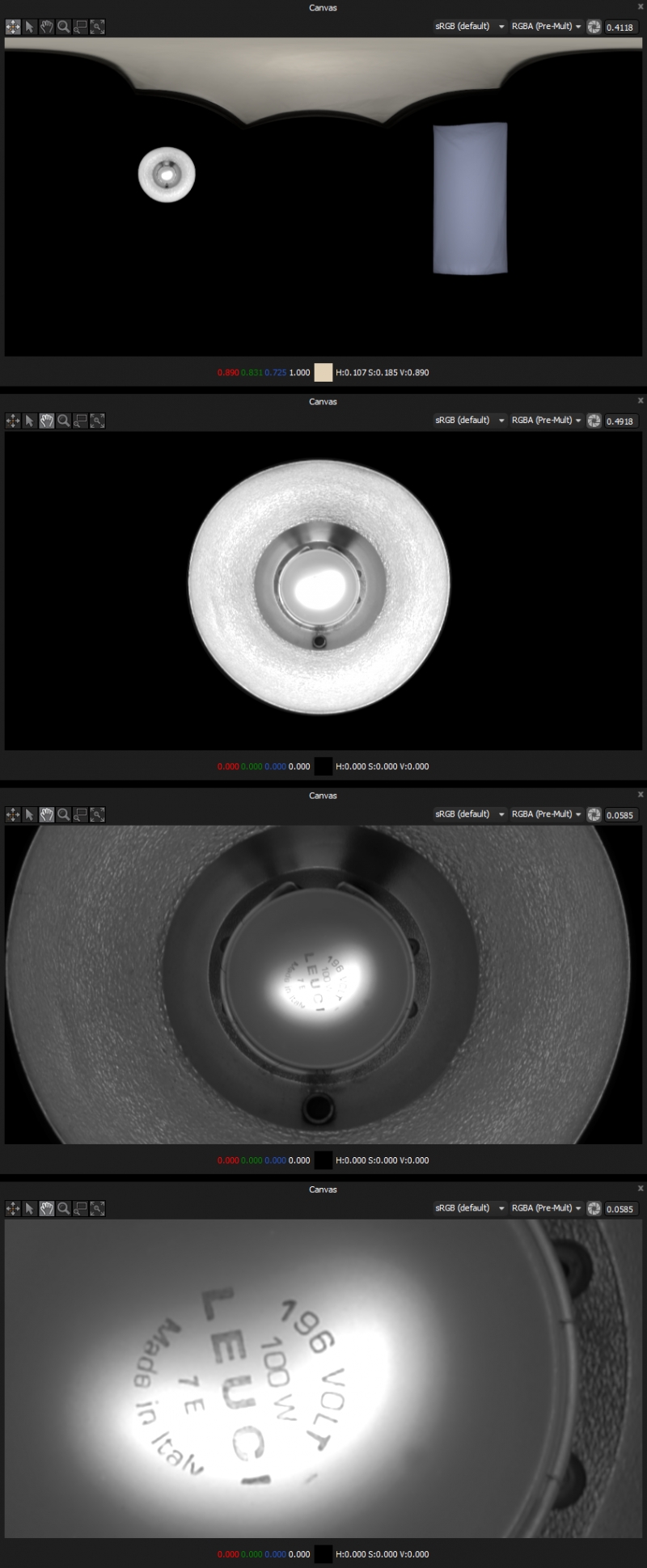Viewport: 647px width, 1568px height.
Task: Click the small ring light in top canvas
Action: point(167,175)
